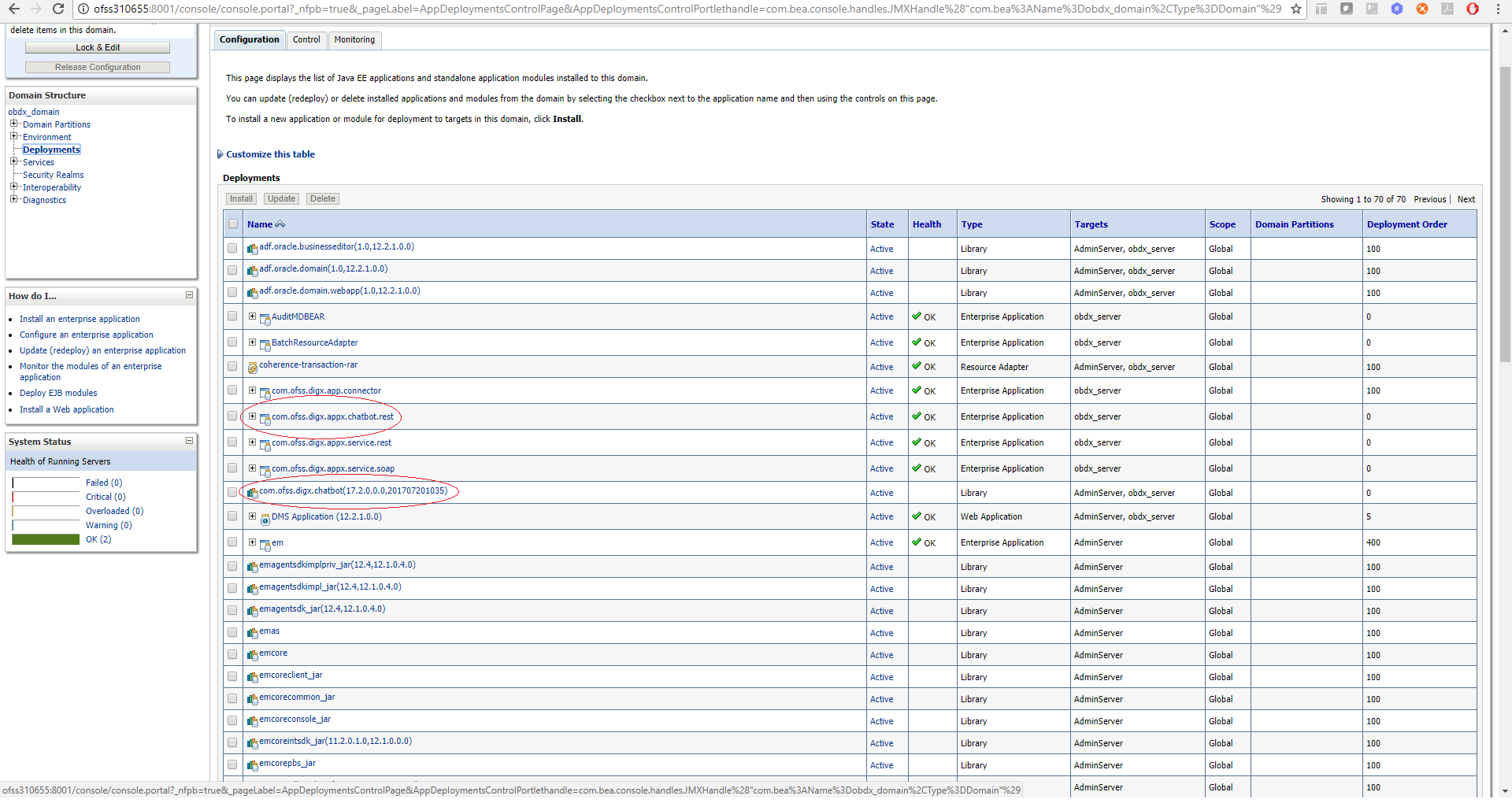
Task: Click the application icon beside AuditMDBEAR
Action: pos(265,319)
